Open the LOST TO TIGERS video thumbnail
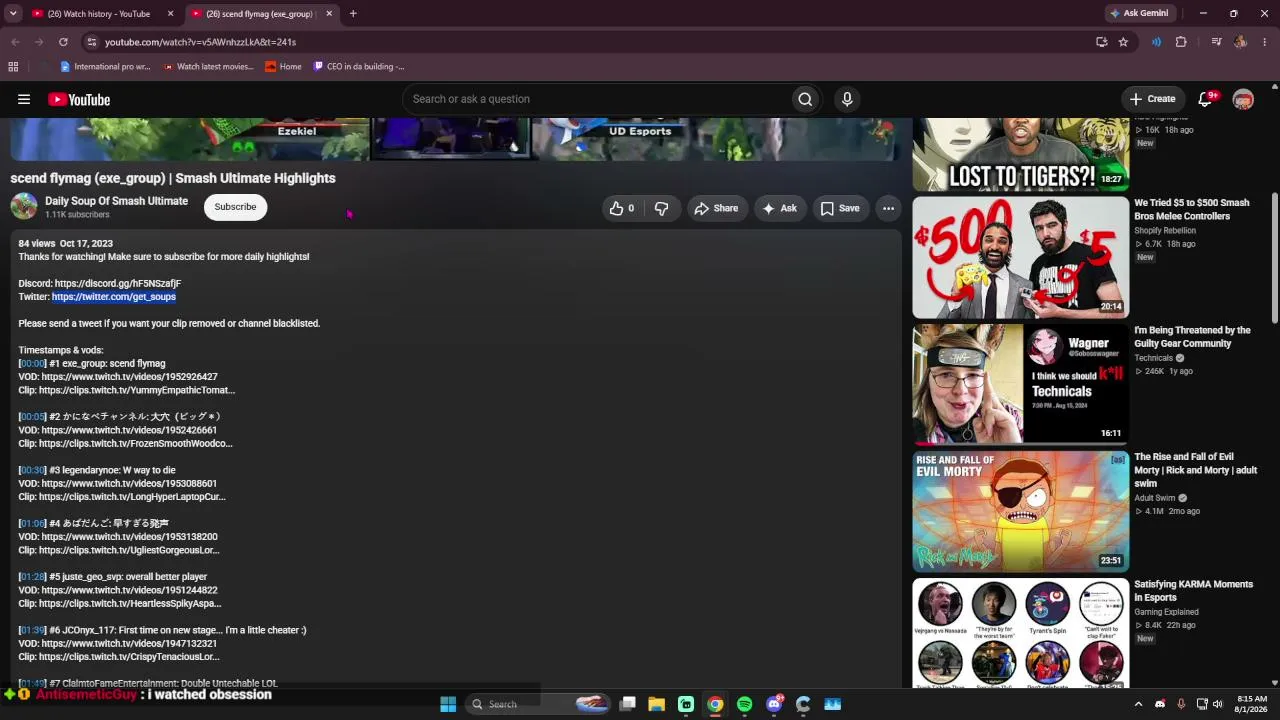This screenshot has height=720, width=1280. [1020, 154]
